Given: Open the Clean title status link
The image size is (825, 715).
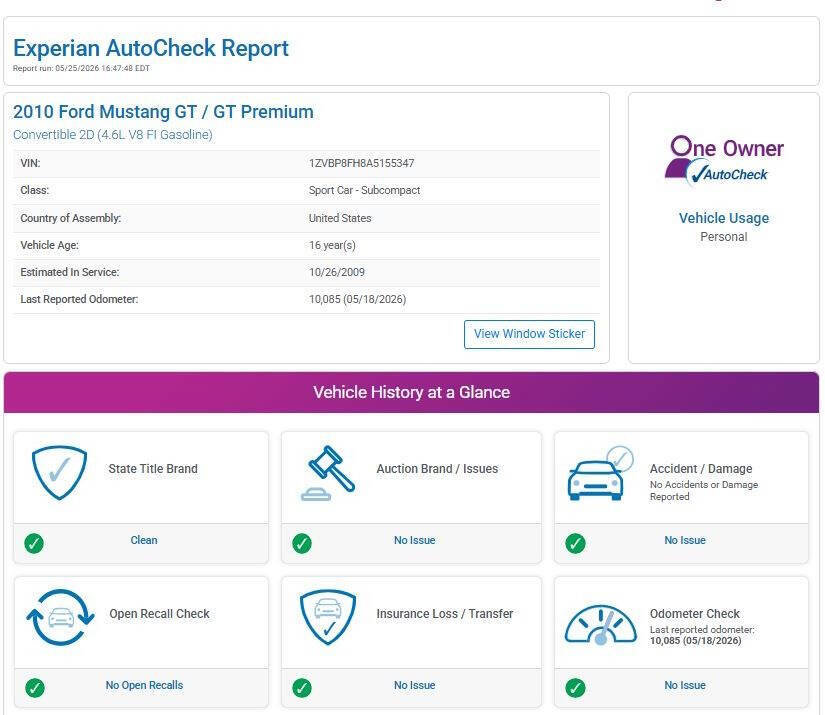Looking at the screenshot, I should pyautogui.click(x=144, y=540).
